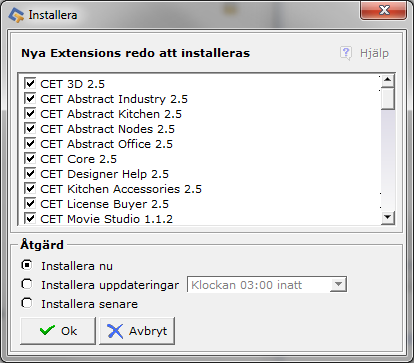Click the Installera app icon in title bar
Image resolution: width=414 pixels, height=363 pixels.
pyautogui.click(x=16, y=15)
